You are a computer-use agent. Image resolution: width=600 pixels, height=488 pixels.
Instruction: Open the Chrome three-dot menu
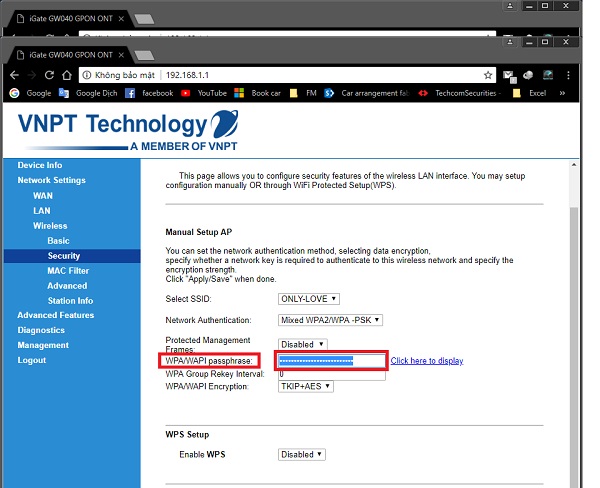(568, 75)
